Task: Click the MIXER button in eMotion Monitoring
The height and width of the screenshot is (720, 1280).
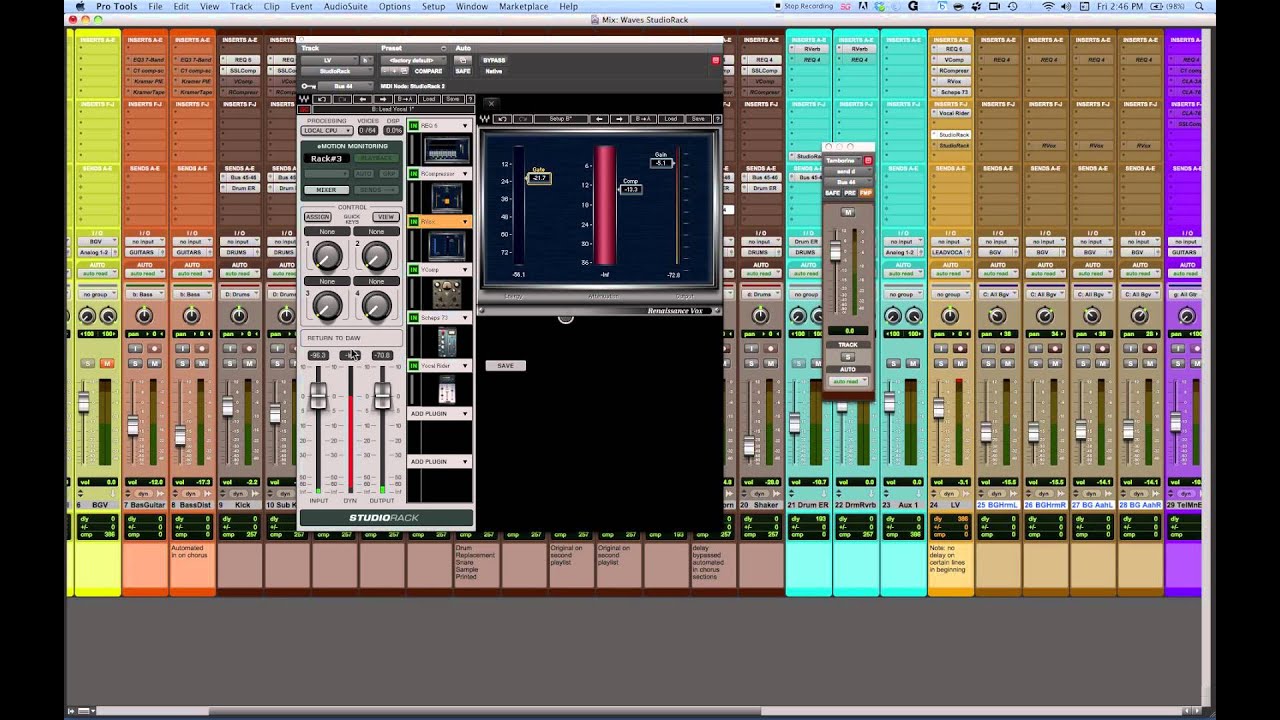Action: (x=326, y=190)
